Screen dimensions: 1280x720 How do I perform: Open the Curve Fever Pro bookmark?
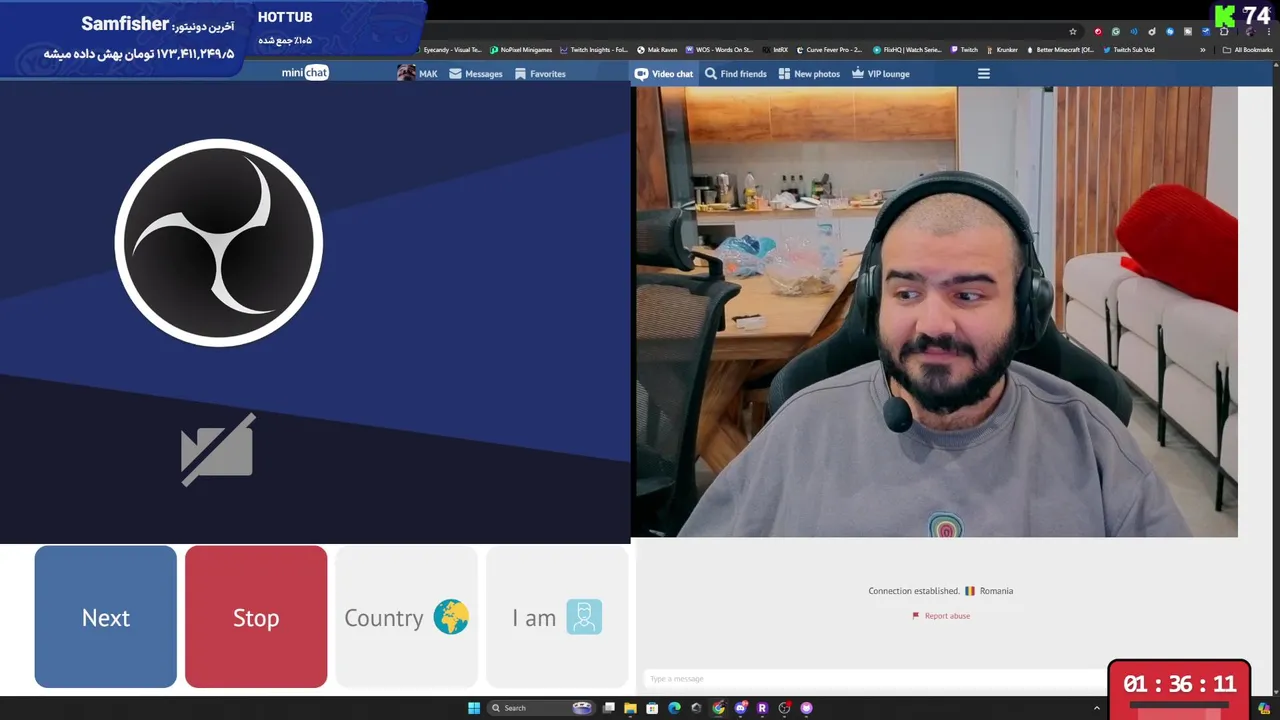(x=829, y=50)
